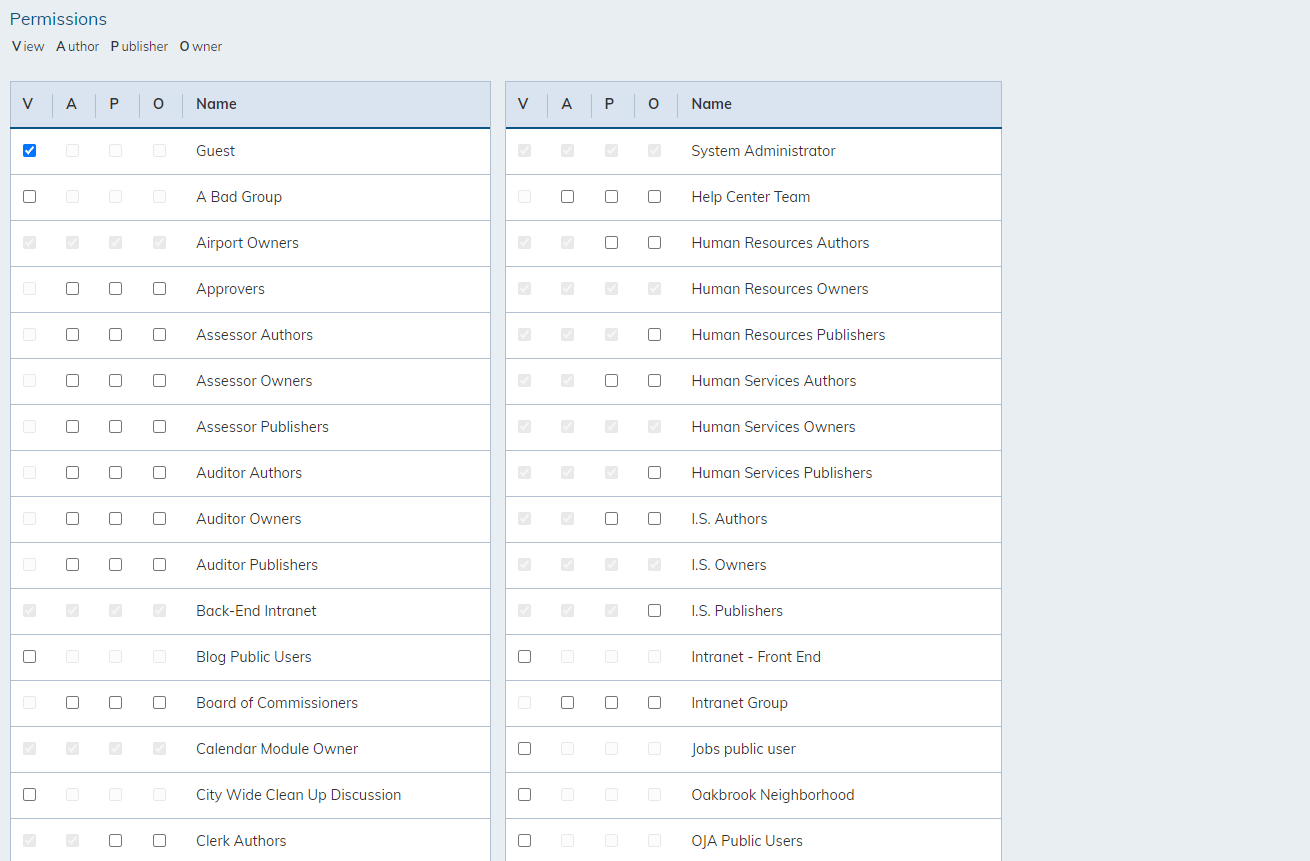Viewport: 1310px width, 861px height.
Task: Enable Author permission for Auditor Authors
Action: [x=72, y=473]
